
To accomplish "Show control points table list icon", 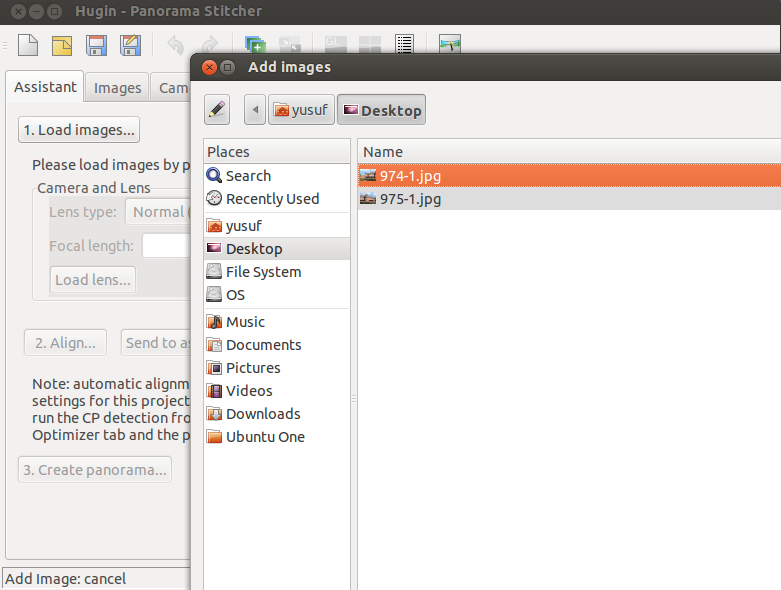I will 404,44.
